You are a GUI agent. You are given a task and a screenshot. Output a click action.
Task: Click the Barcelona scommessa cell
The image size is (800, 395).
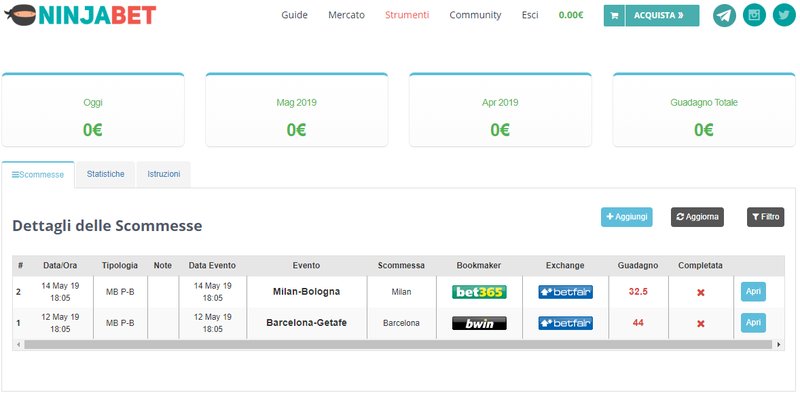click(401, 323)
